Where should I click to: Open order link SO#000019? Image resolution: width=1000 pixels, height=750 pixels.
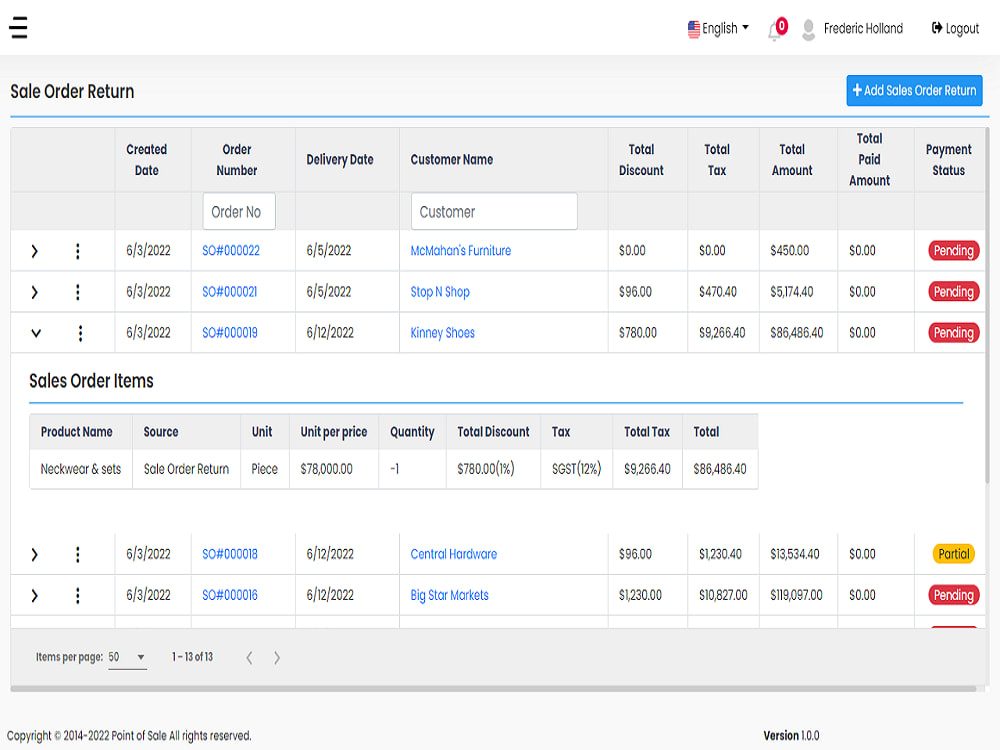230,332
